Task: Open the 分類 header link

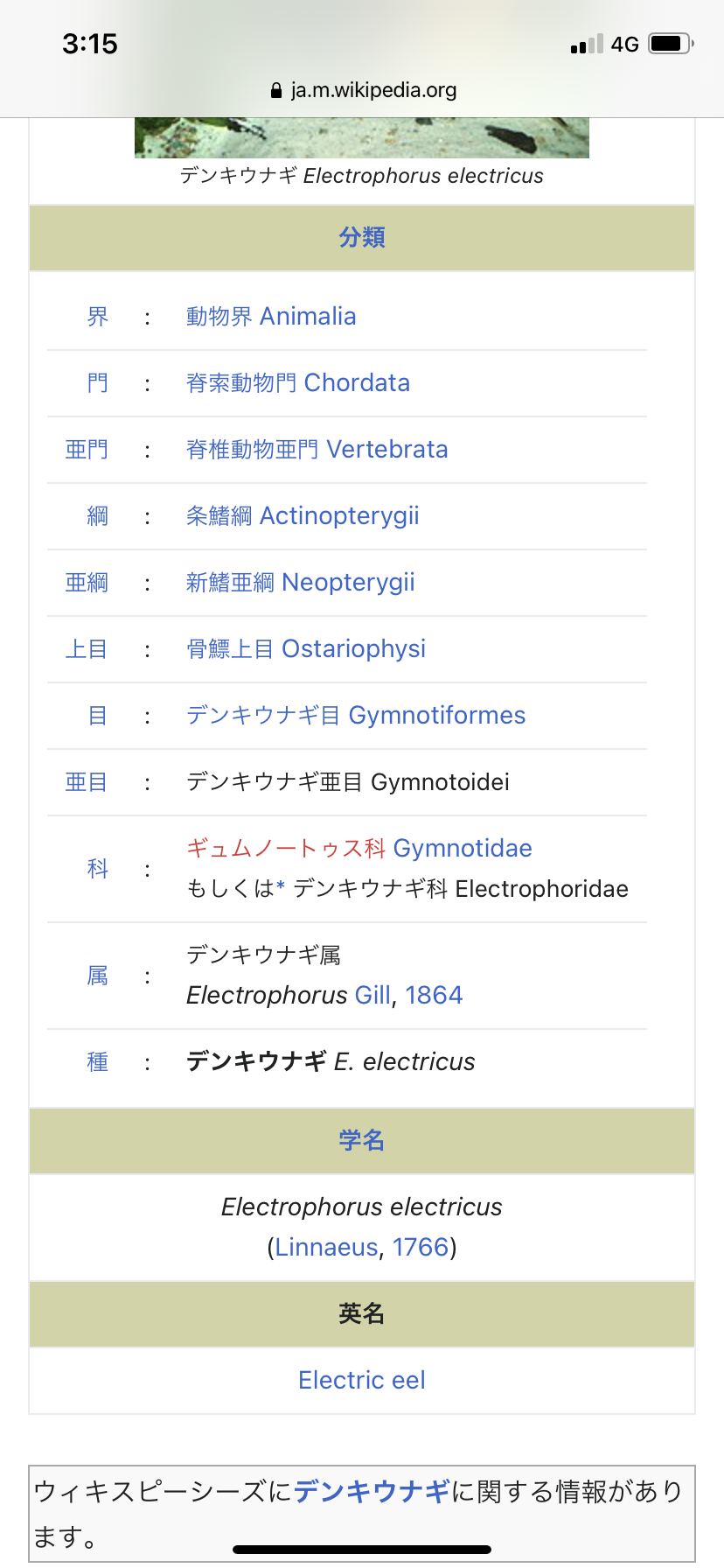Action: (x=362, y=238)
